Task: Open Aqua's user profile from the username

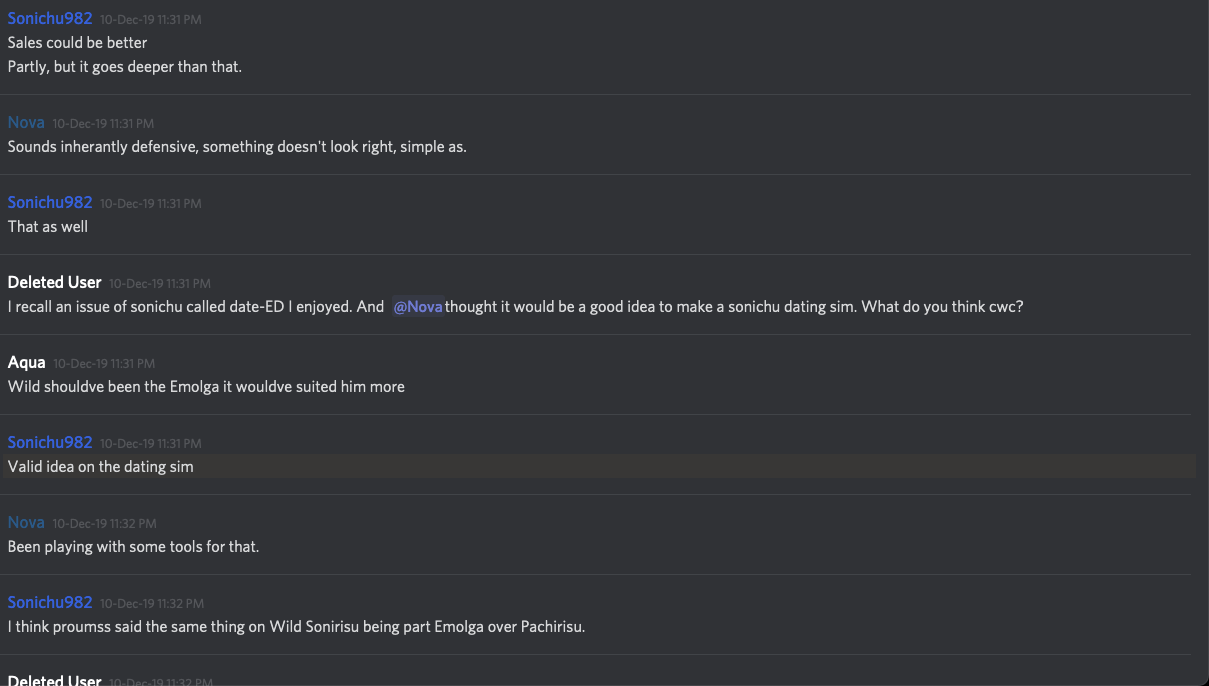Action: pyautogui.click(x=27, y=362)
